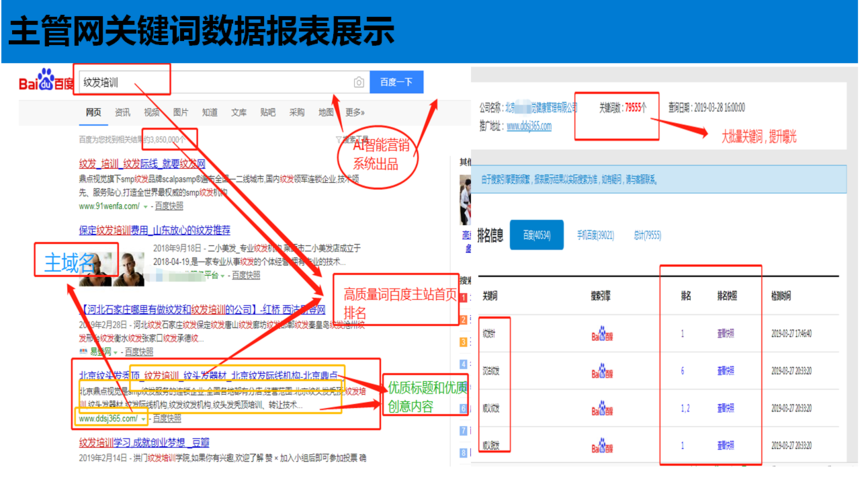860x484 pixels.
Task: Click the 搜索引擎 column header
Action: click(601, 296)
